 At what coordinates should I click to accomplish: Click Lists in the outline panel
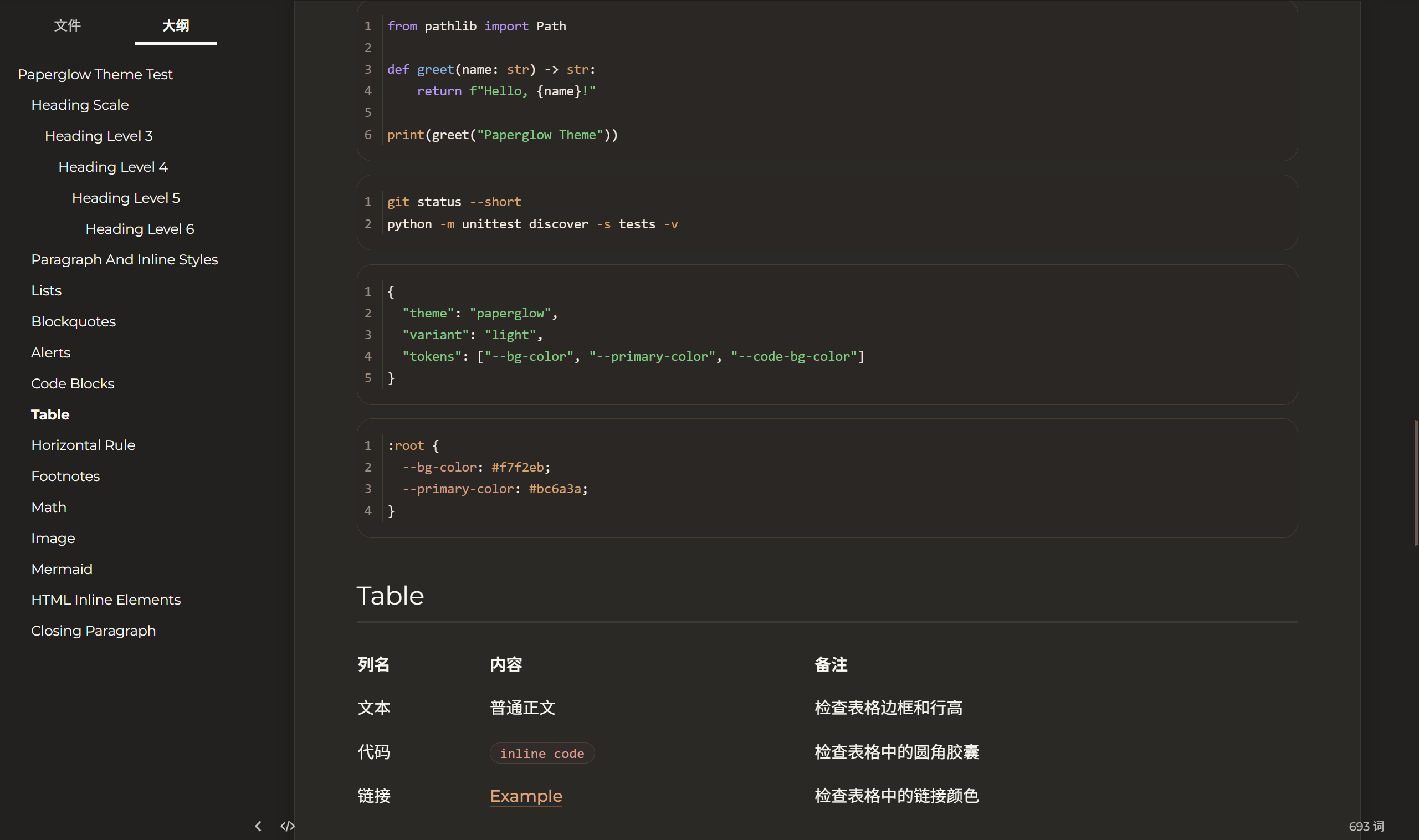click(46, 290)
